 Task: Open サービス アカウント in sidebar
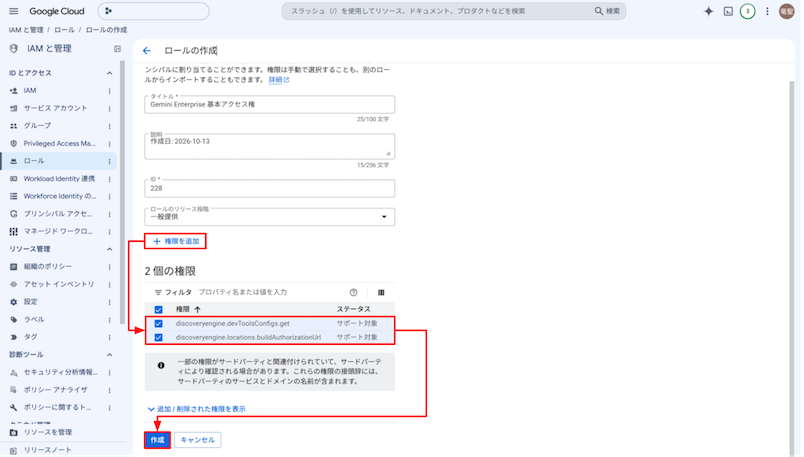point(55,108)
